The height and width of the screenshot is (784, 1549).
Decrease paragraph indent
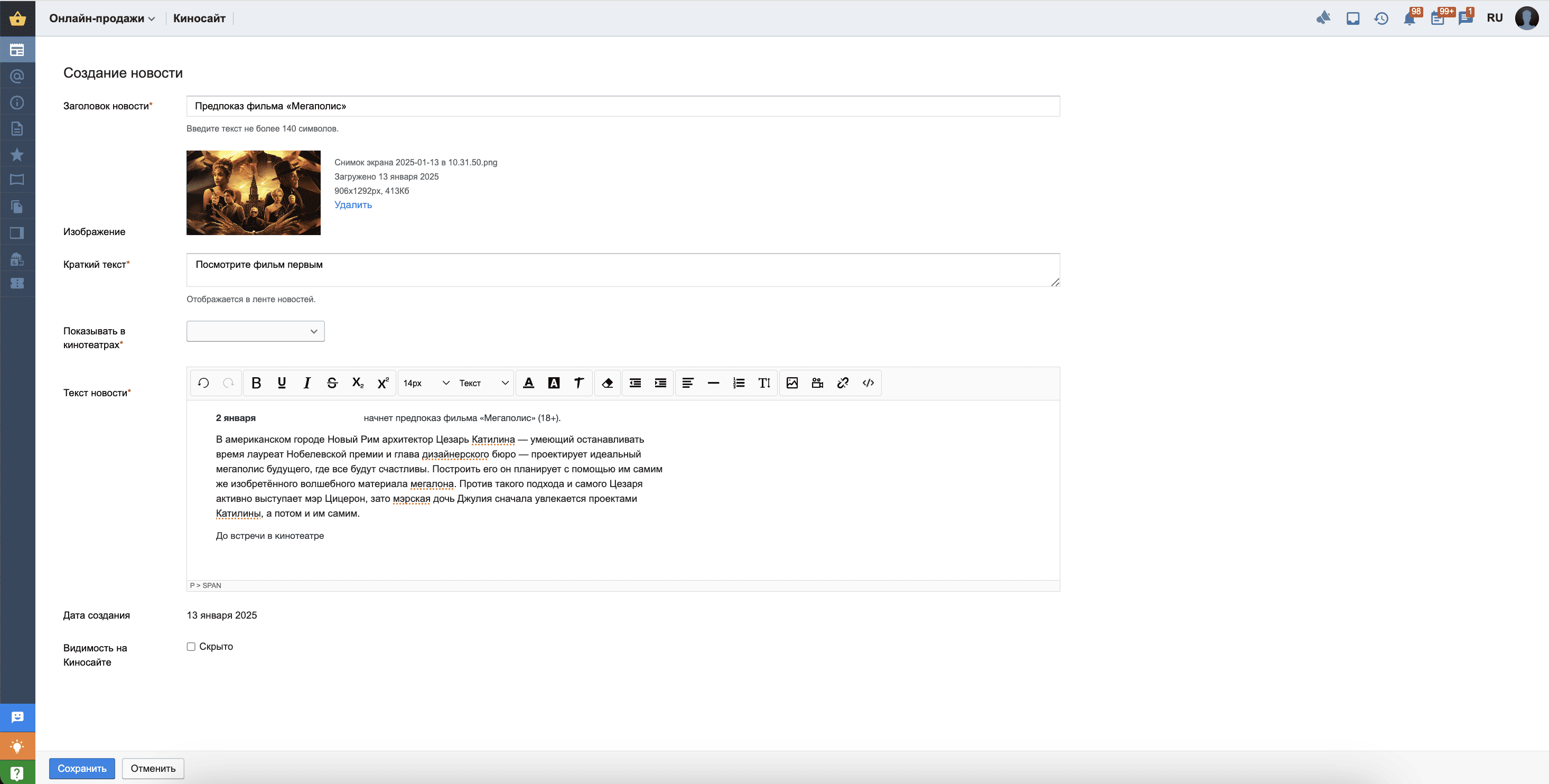click(635, 383)
